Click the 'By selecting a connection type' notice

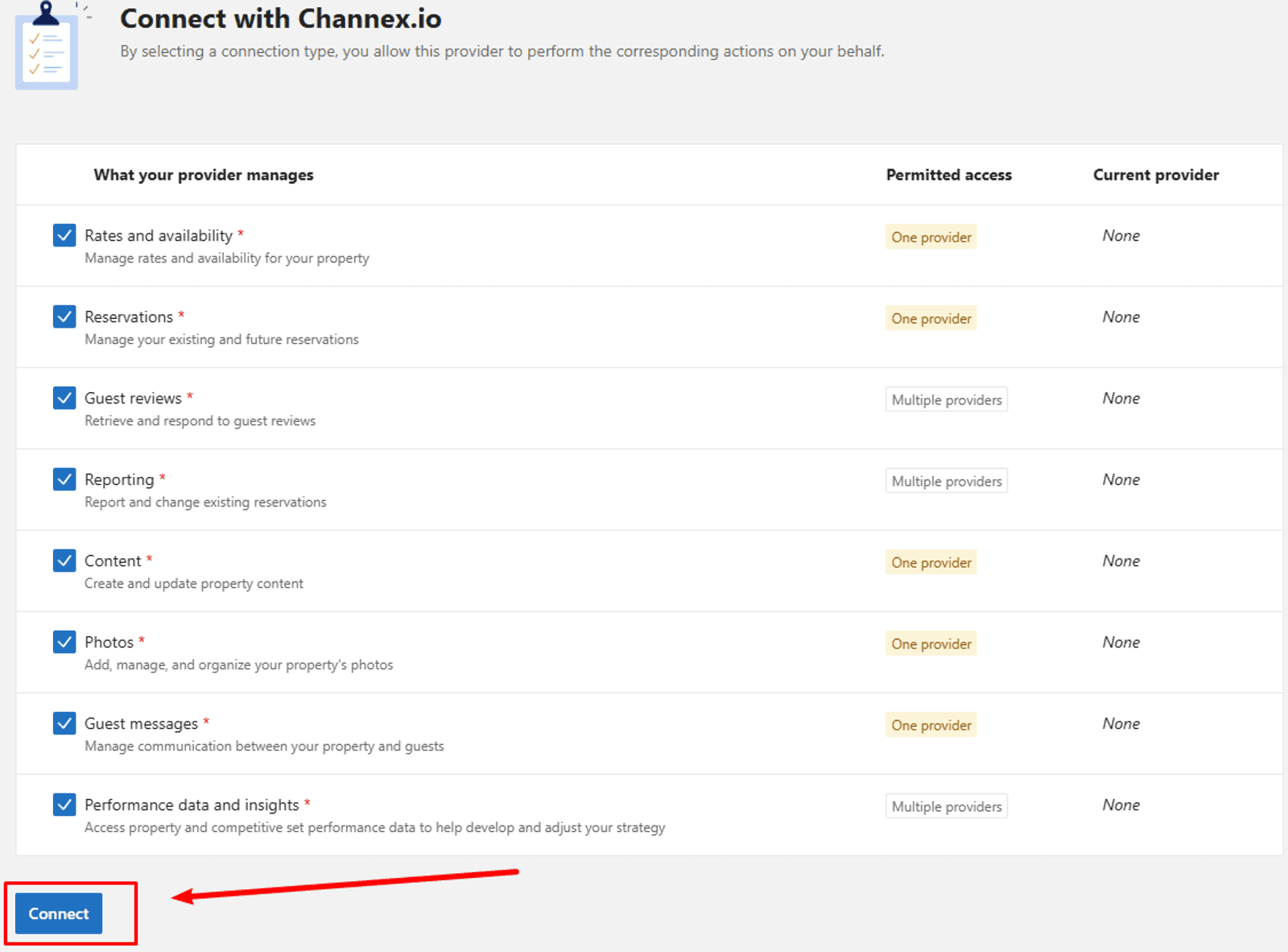click(502, 52)
